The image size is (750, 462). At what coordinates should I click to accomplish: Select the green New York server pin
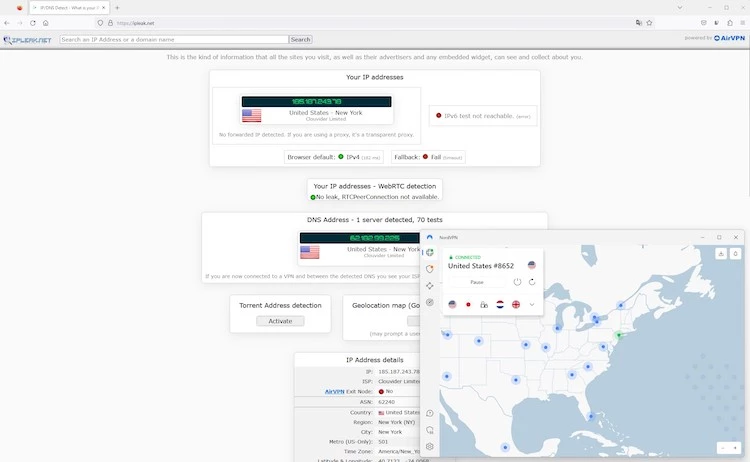(x=618, y=335)
